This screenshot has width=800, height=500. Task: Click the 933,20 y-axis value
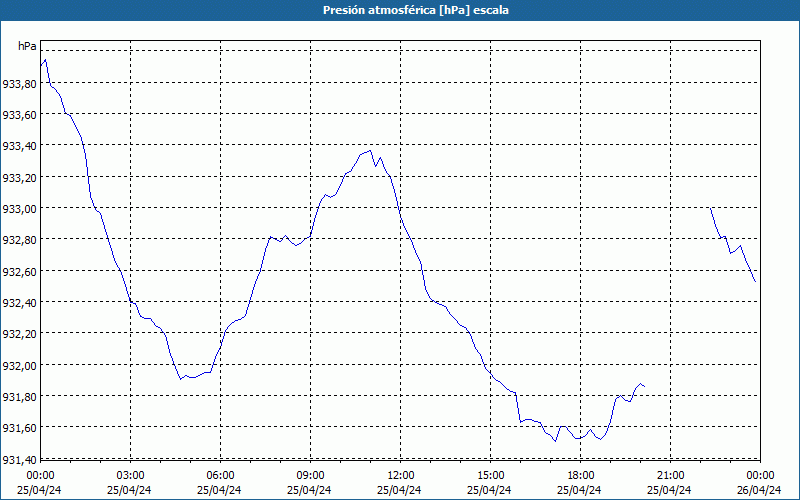pos(19,178)
